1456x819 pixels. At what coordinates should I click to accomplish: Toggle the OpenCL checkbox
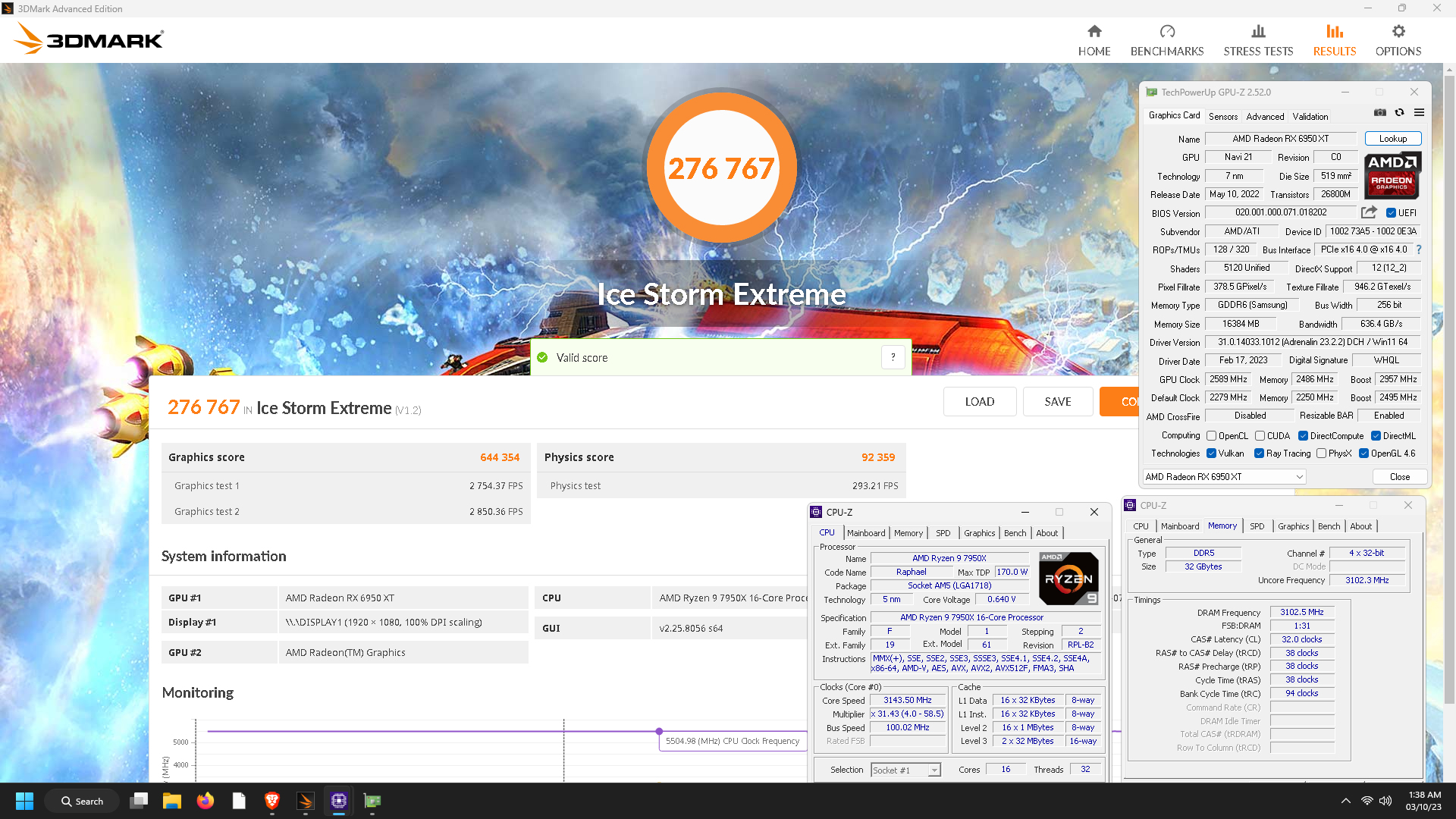click(x=1212, y=436)
